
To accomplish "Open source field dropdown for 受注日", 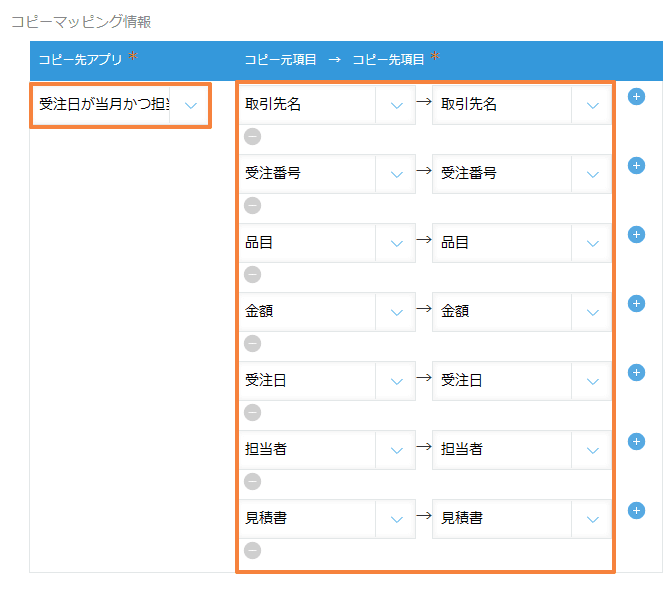I will pyautogui.click(x=327, y=380).
